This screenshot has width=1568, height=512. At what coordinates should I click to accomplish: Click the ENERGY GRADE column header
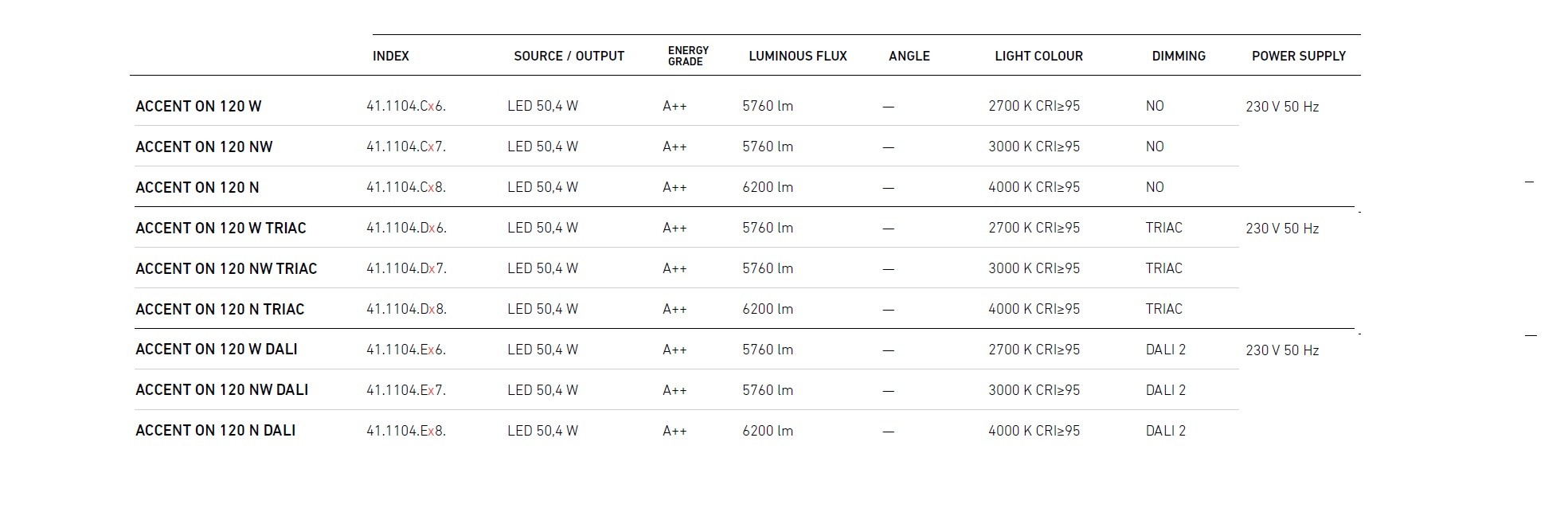point(688,56)
